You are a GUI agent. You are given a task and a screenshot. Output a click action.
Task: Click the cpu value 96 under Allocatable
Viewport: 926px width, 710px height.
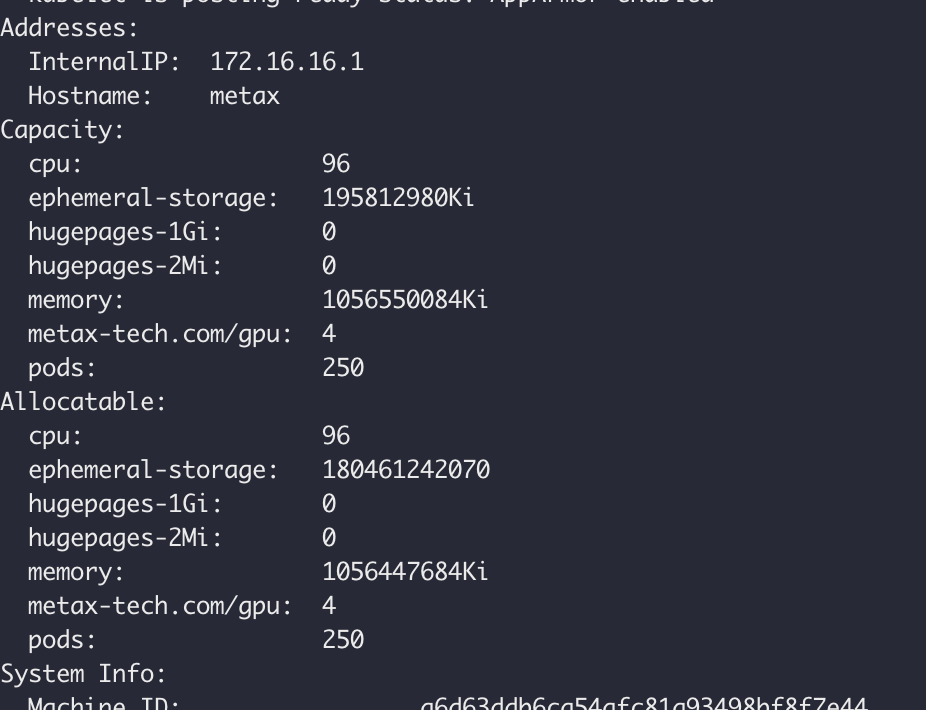coord(336,436)
